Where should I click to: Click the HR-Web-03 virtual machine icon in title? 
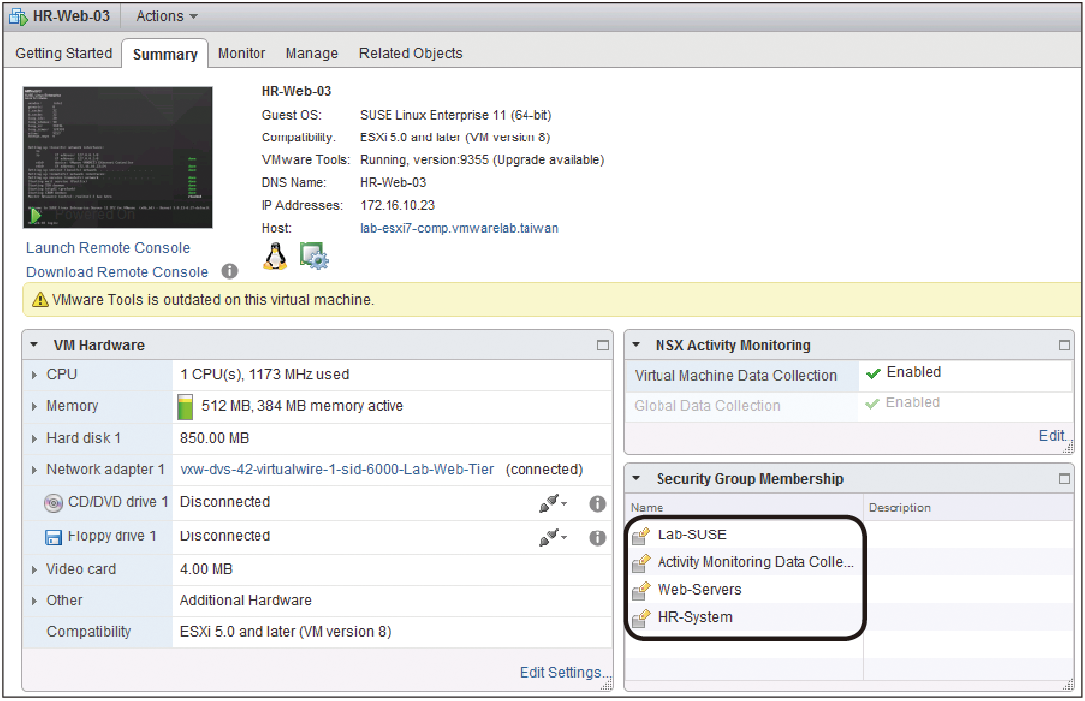click(x=18, y=16)
